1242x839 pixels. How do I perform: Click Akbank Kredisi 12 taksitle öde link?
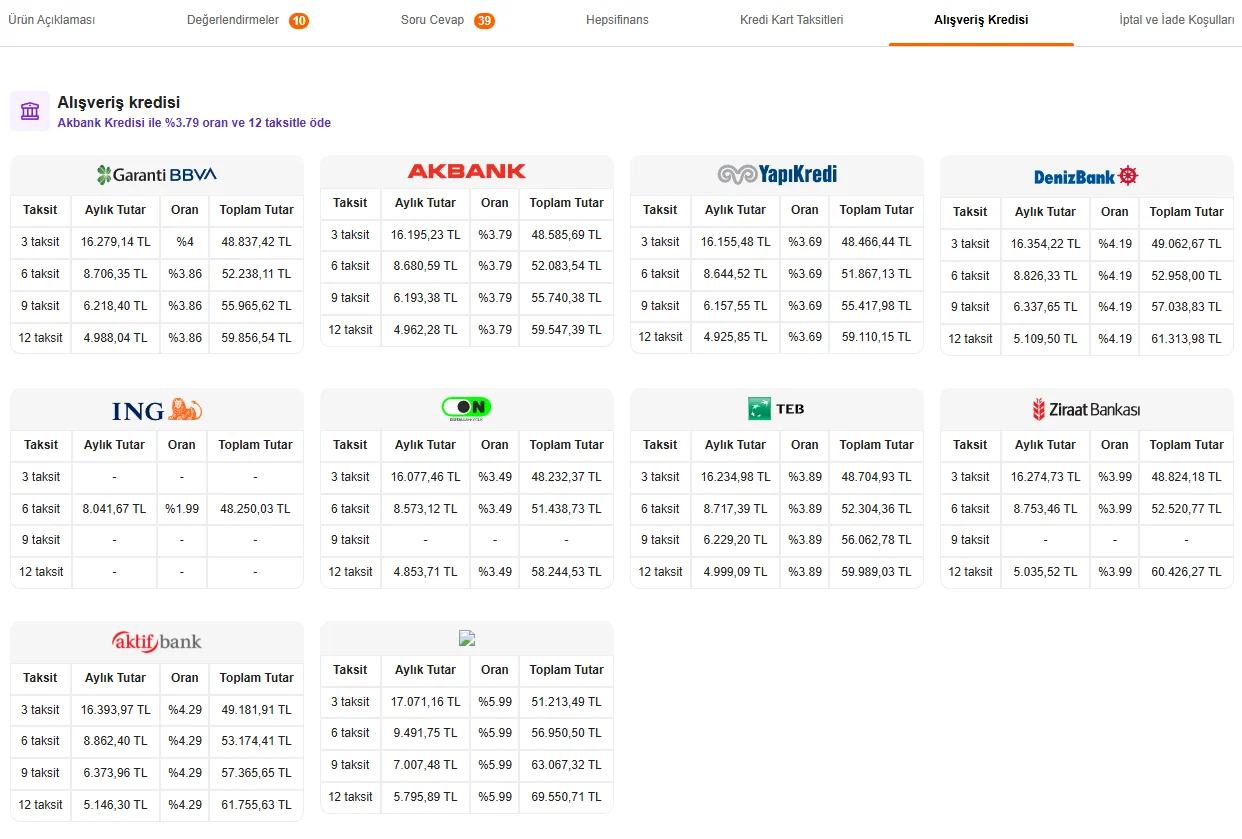194,123
